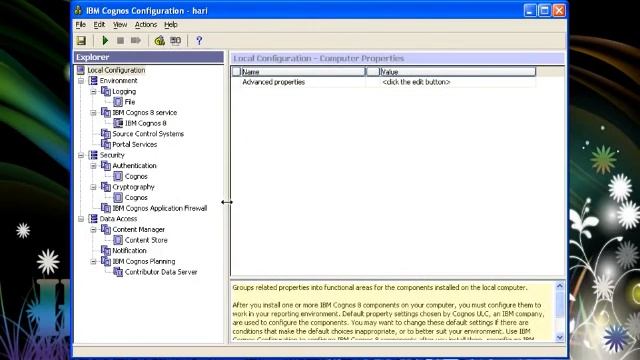
Task: Collapse the Logging tree branch
Action: tap(93, 92)
